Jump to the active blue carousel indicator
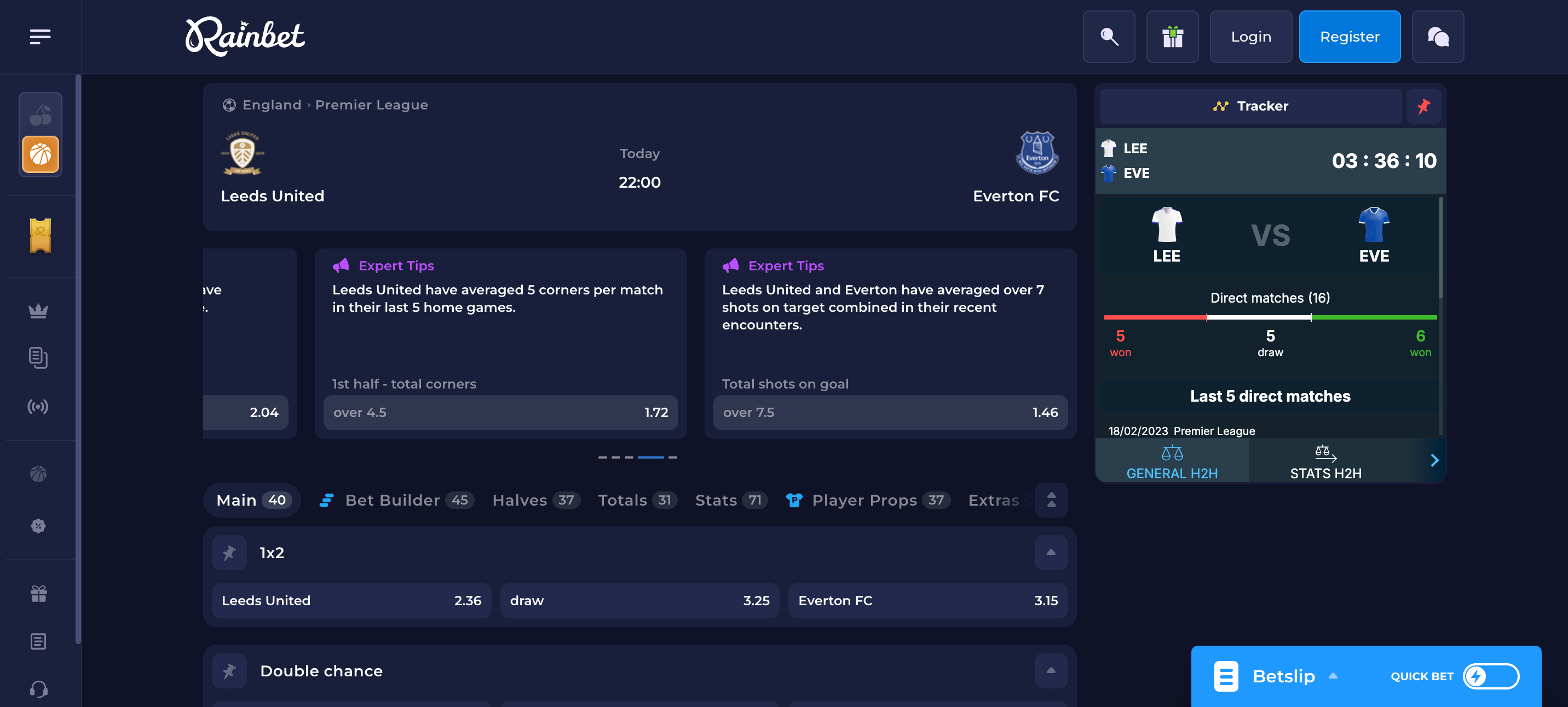The width and height of the screenshot is (1568, 707). click(x=650, y=457)
